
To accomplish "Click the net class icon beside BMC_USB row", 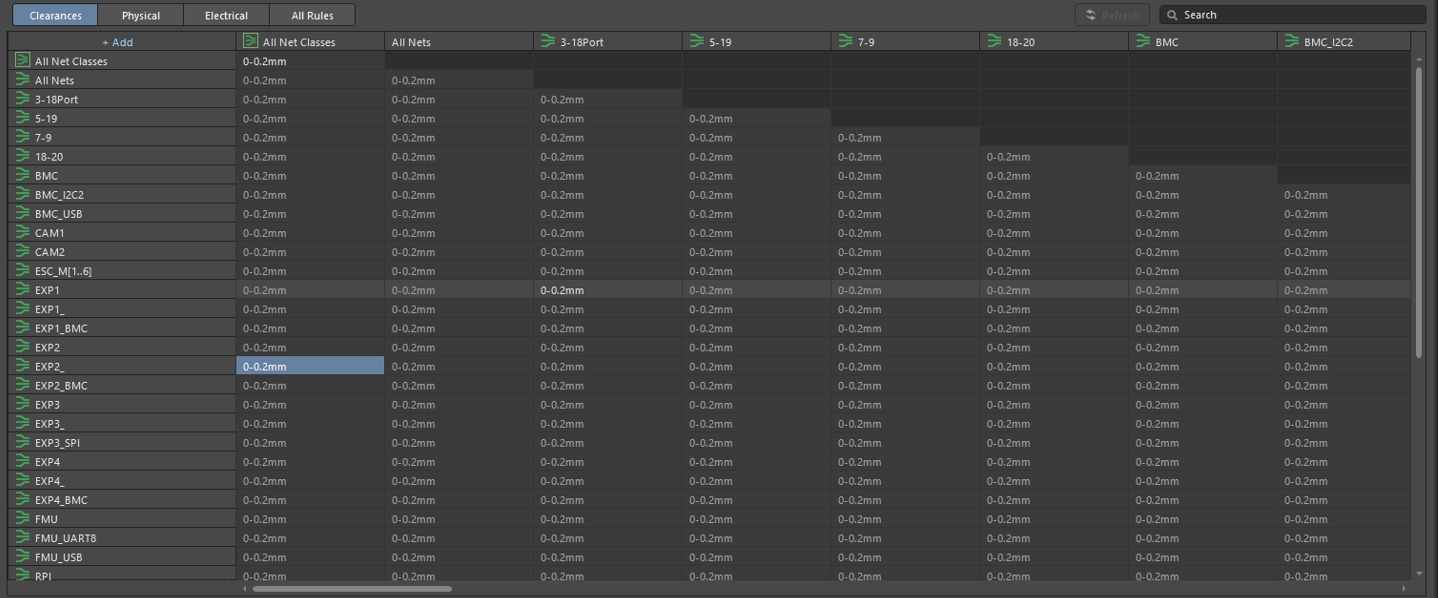I will coord(22,214).
